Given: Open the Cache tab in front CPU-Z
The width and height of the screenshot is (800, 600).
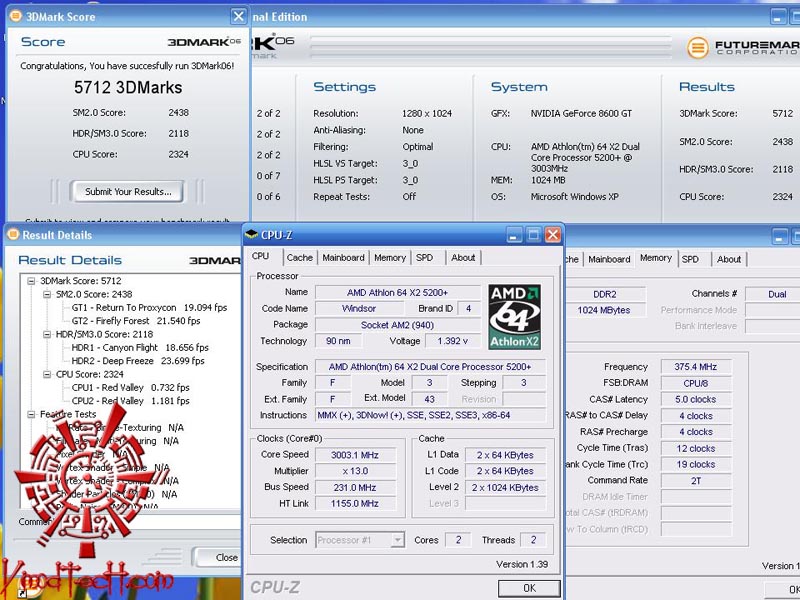Looking at the screenshot, I should tap(299, 258).
